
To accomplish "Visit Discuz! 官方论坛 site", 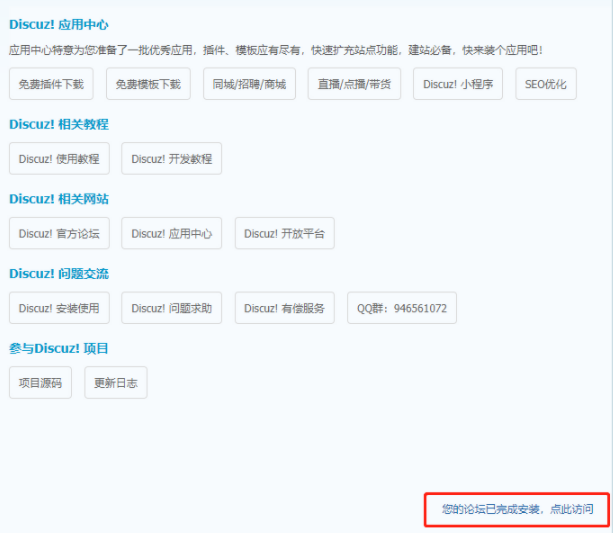I will [59, 233].
